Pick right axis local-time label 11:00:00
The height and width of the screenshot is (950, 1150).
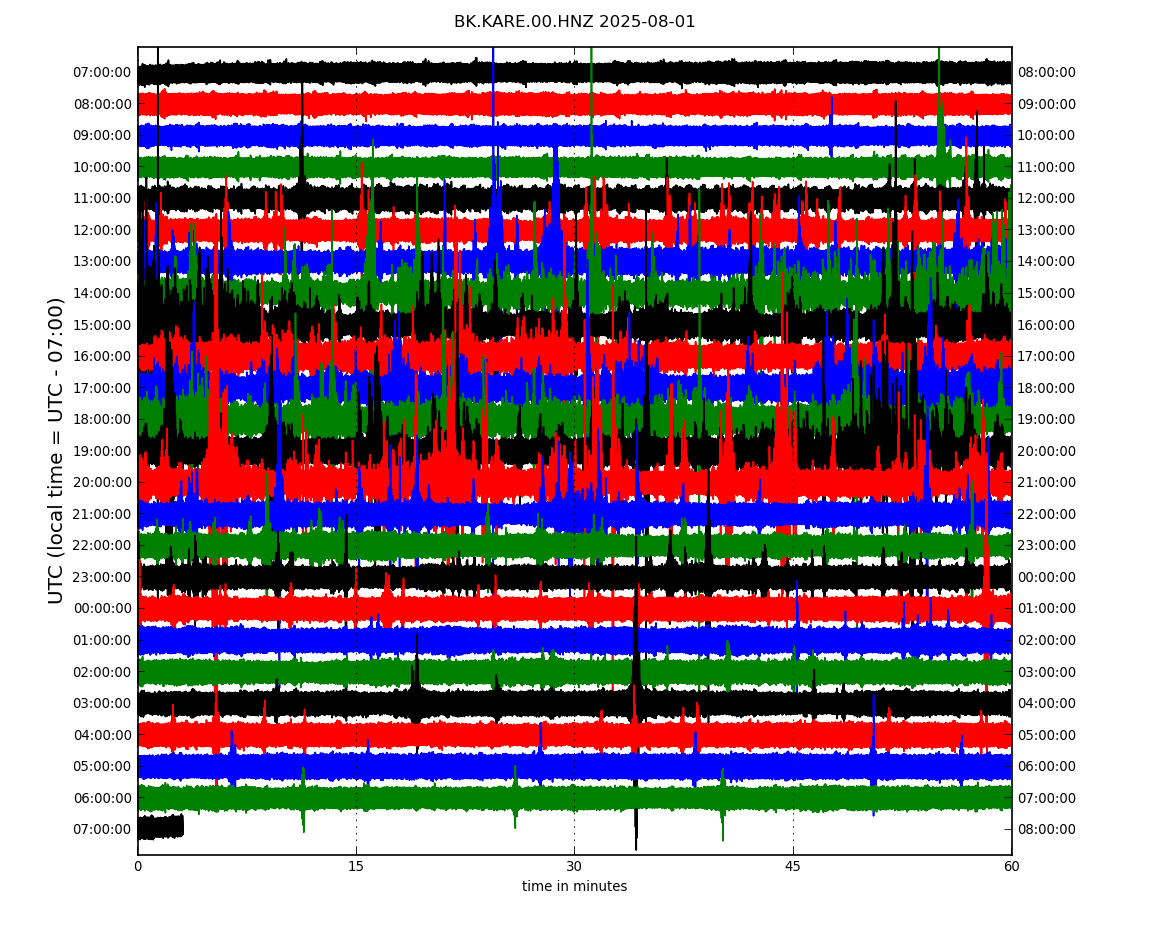(1047, 167)
